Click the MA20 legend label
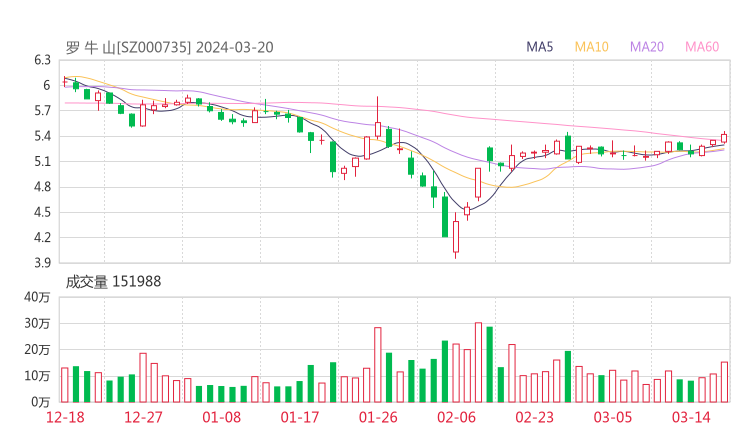Viewport: 740px width, 440px height. tap(647, 47)
